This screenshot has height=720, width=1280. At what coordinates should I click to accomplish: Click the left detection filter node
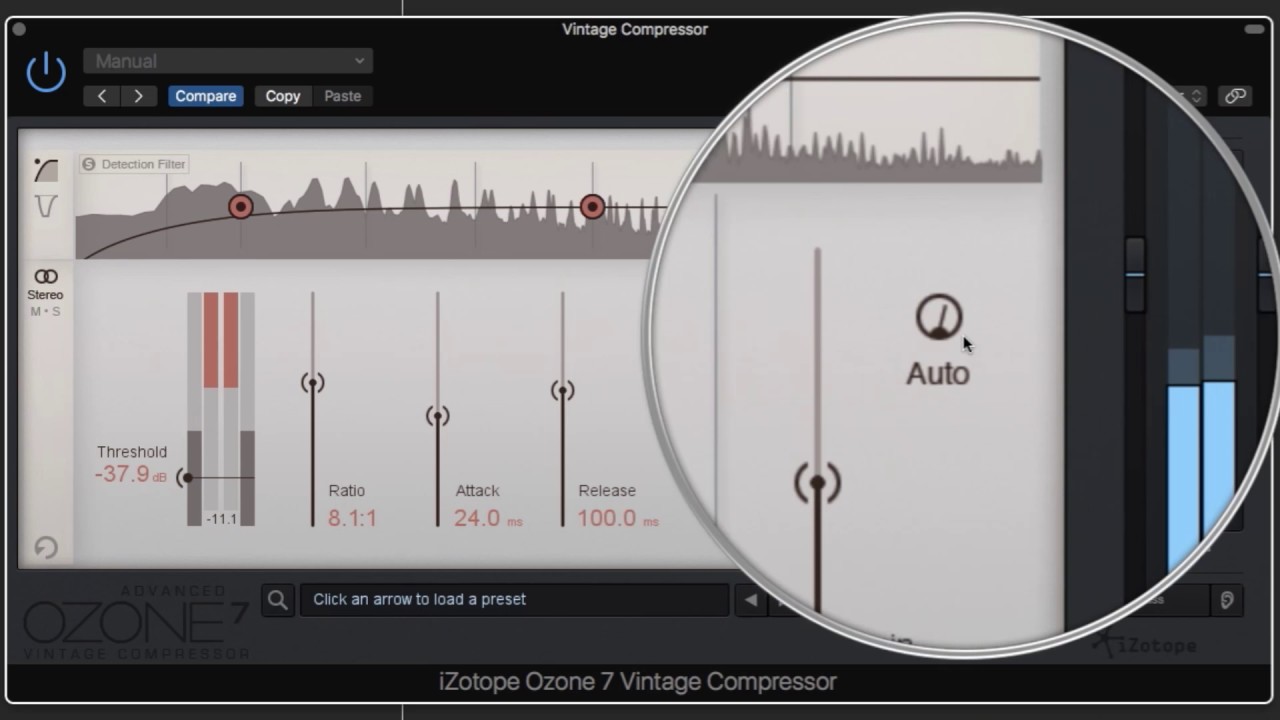240,207
